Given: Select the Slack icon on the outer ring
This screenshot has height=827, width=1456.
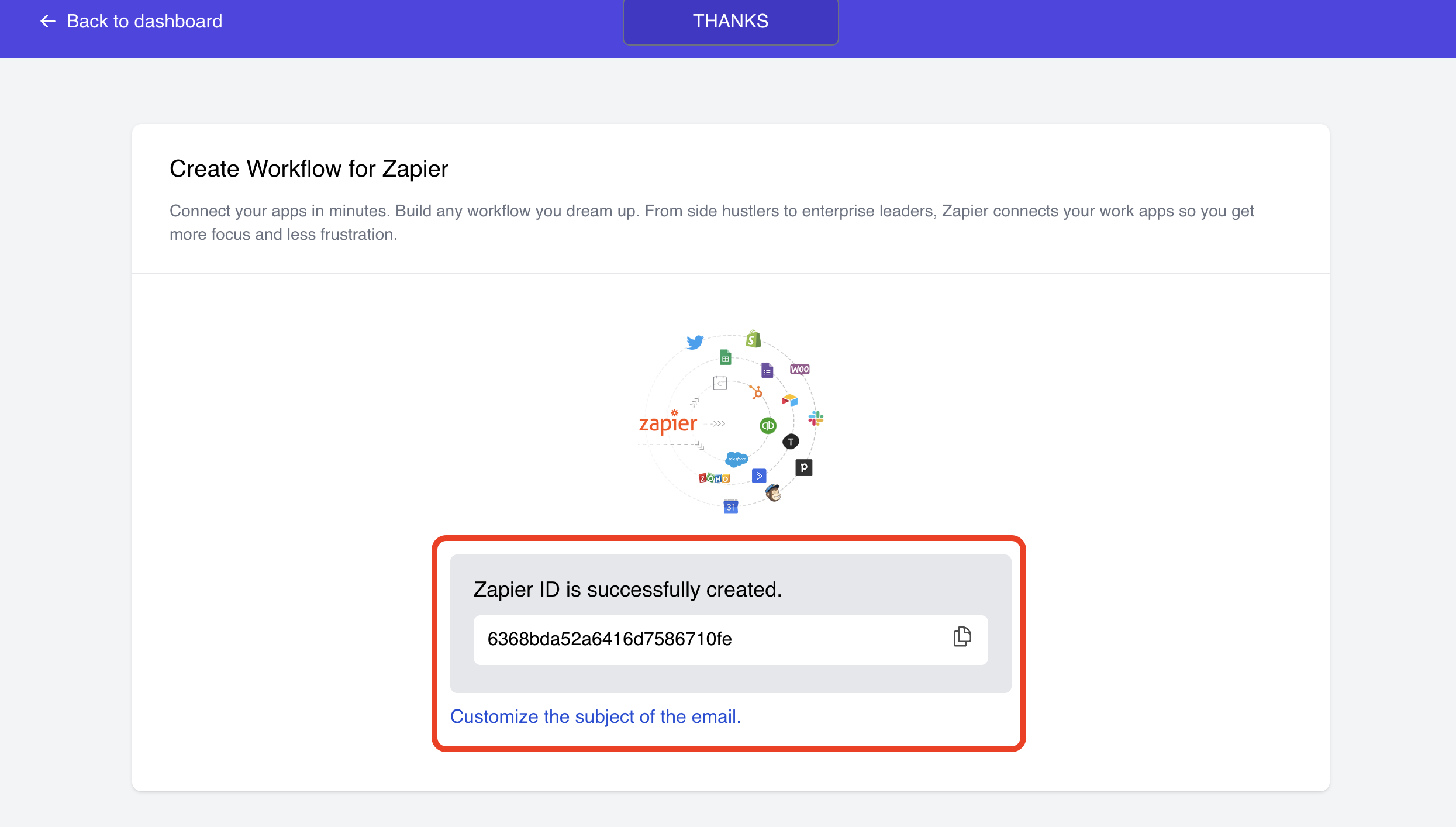Looking at the screenshot, I should [816, 418].
